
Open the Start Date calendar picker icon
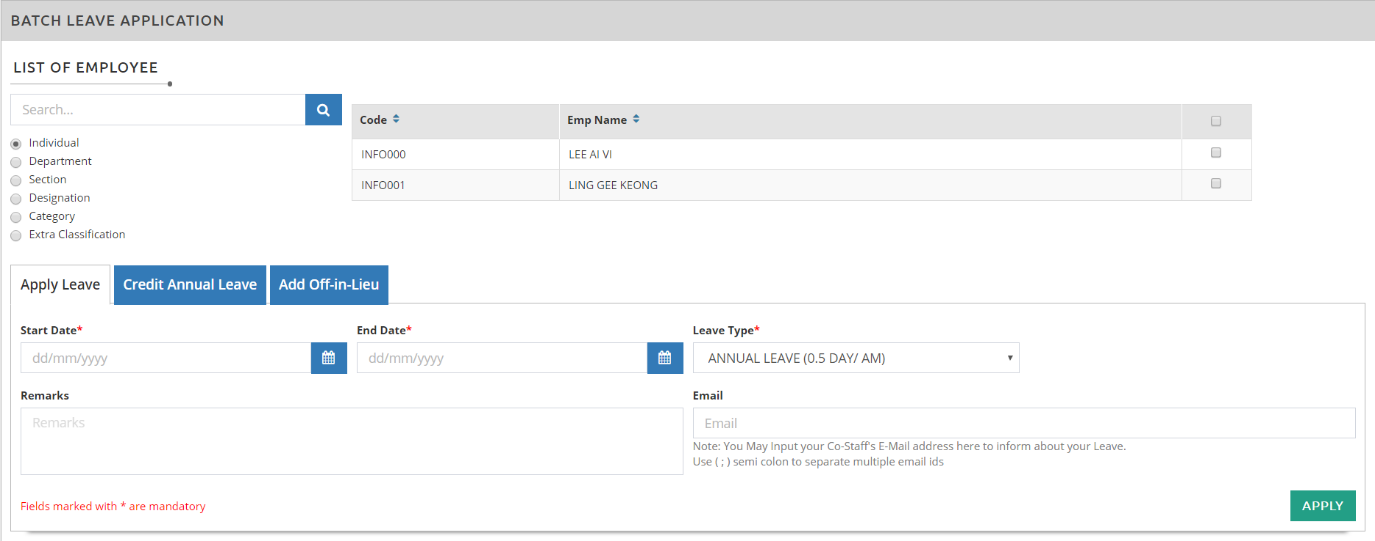tap(328, 358)
